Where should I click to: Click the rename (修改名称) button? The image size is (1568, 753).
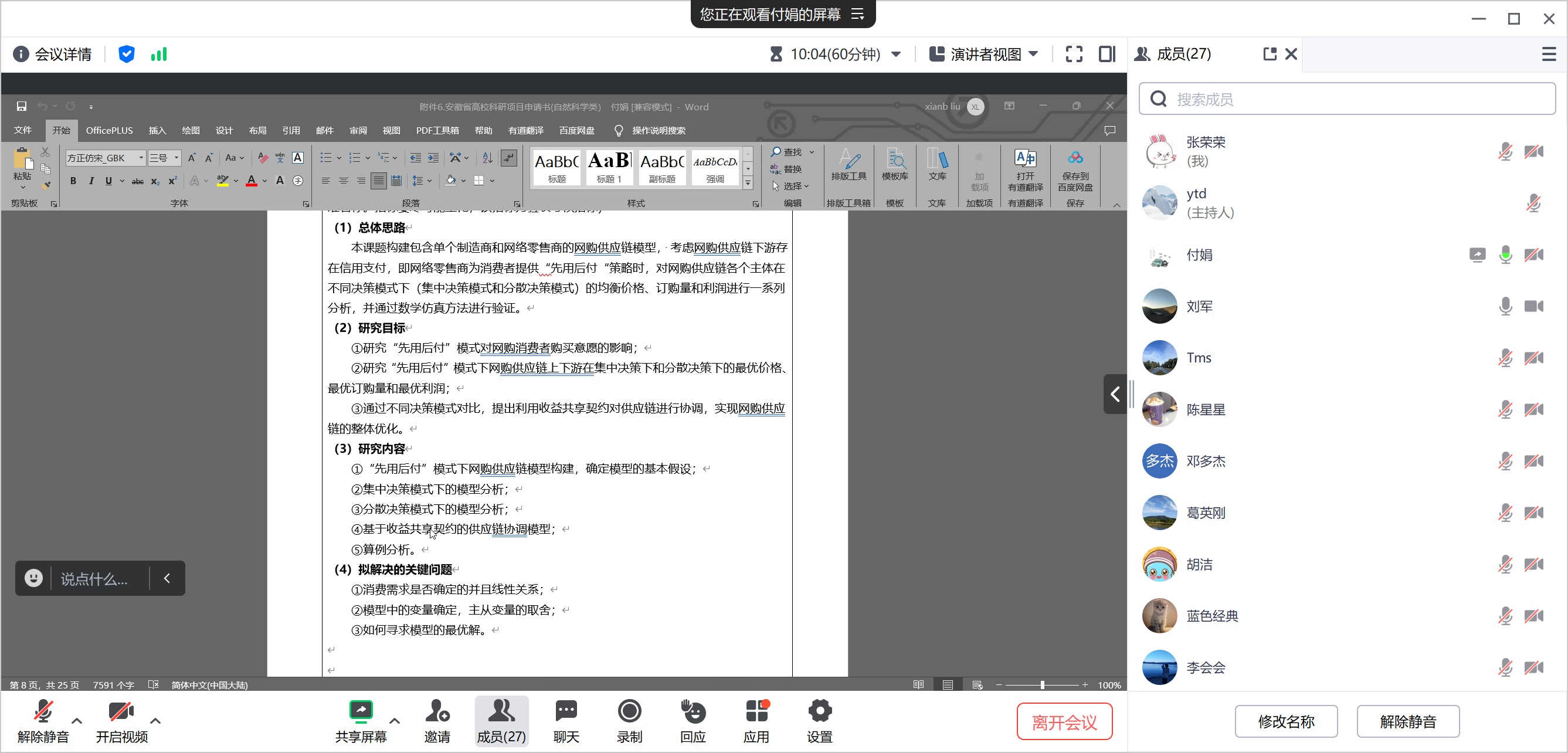coord(1285,721)
